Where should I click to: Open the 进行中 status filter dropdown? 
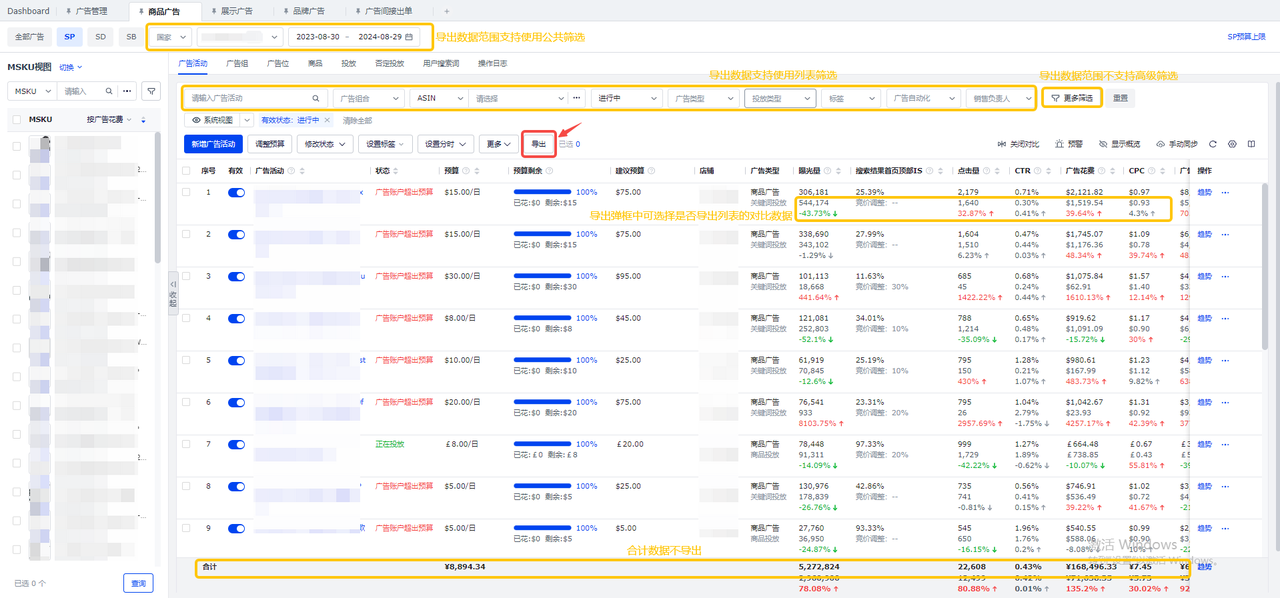(x=626, y=98)
